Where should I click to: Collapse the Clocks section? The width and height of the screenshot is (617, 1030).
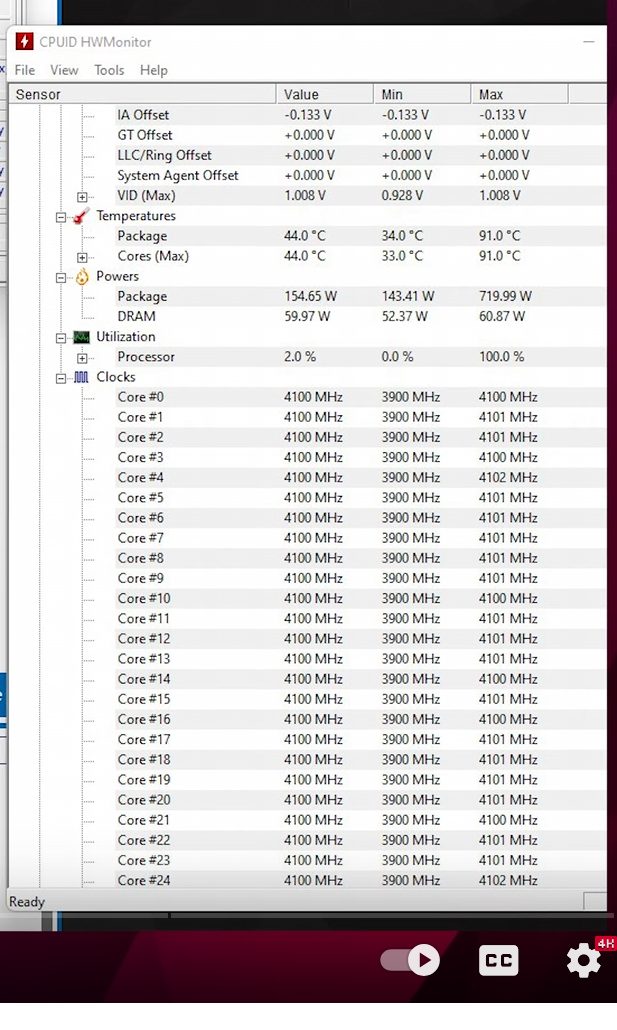coord(61,378)
